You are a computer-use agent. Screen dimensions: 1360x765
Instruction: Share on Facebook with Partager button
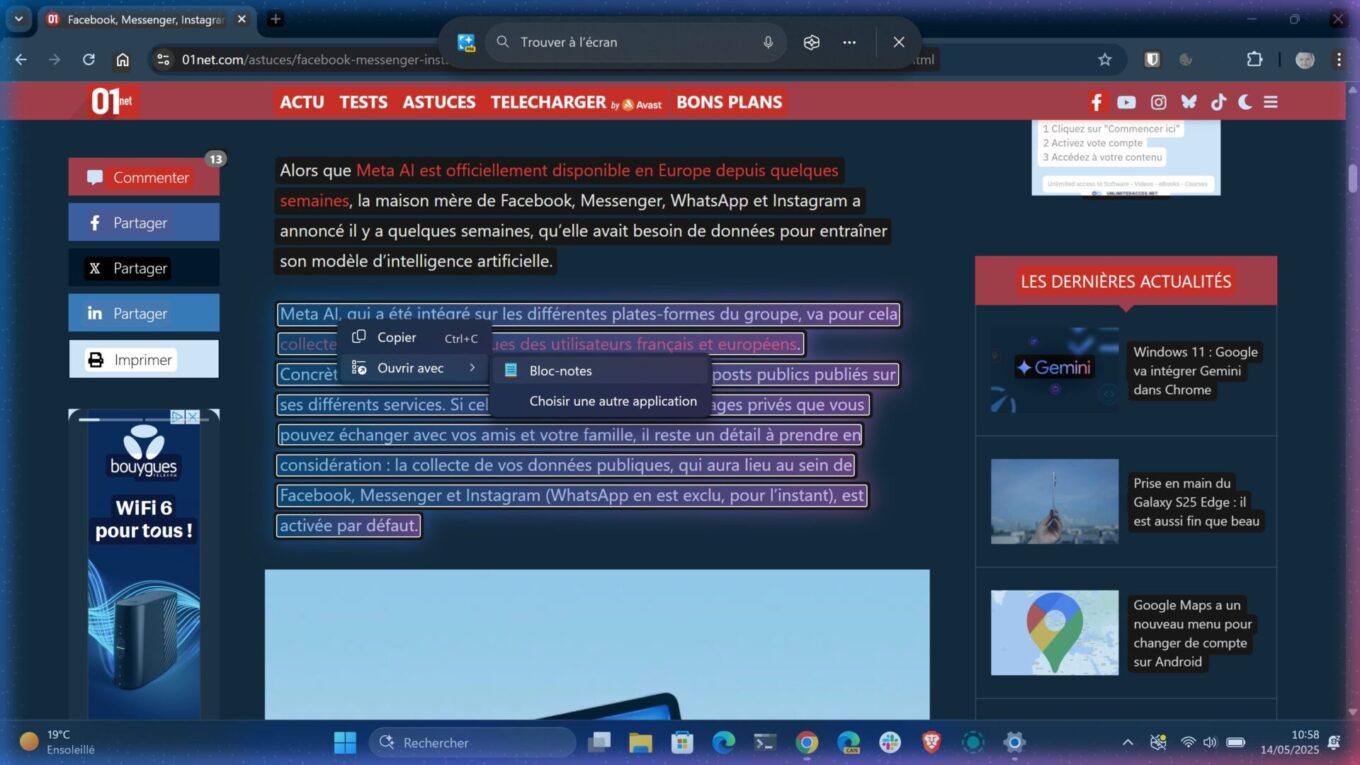[x=144, y=222]
